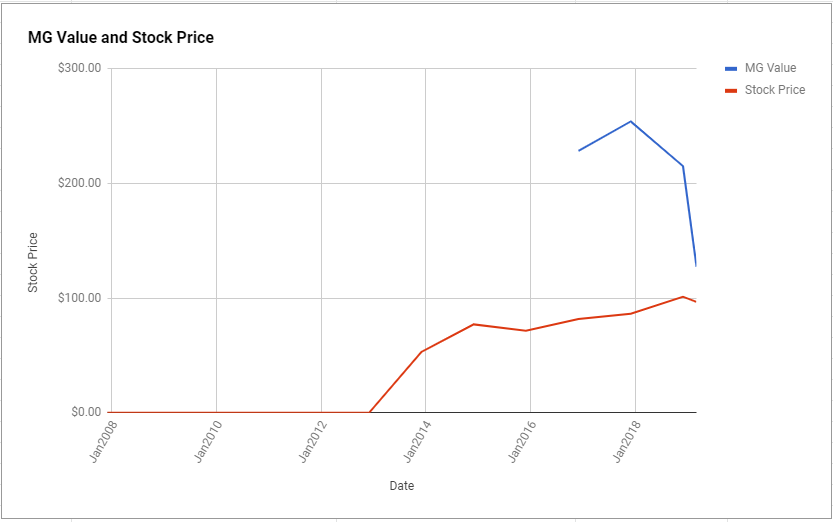Select the Jan2014 x-axis label
This screenshot has height=522, width=833.
pyautogui.click(x=418, y=441)
